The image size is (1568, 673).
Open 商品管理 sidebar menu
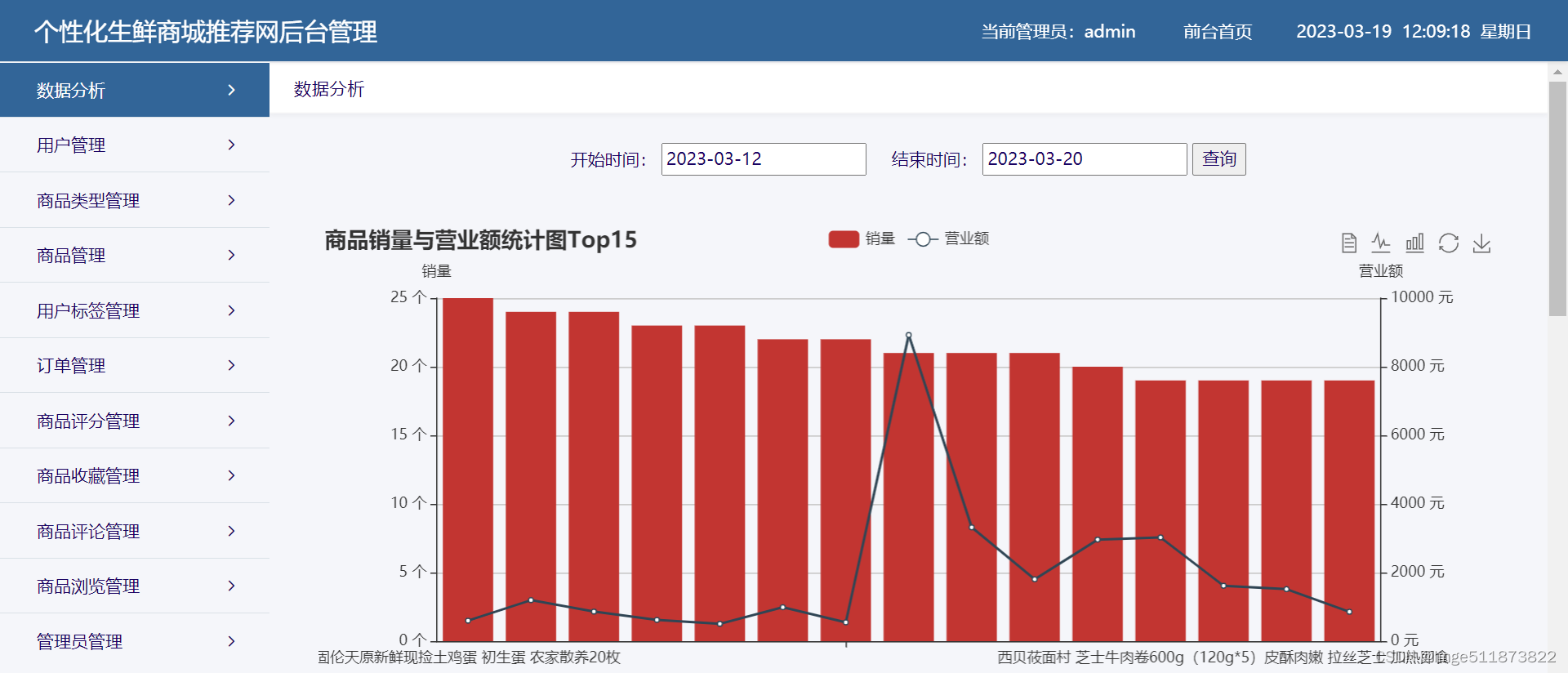point(135,255)
